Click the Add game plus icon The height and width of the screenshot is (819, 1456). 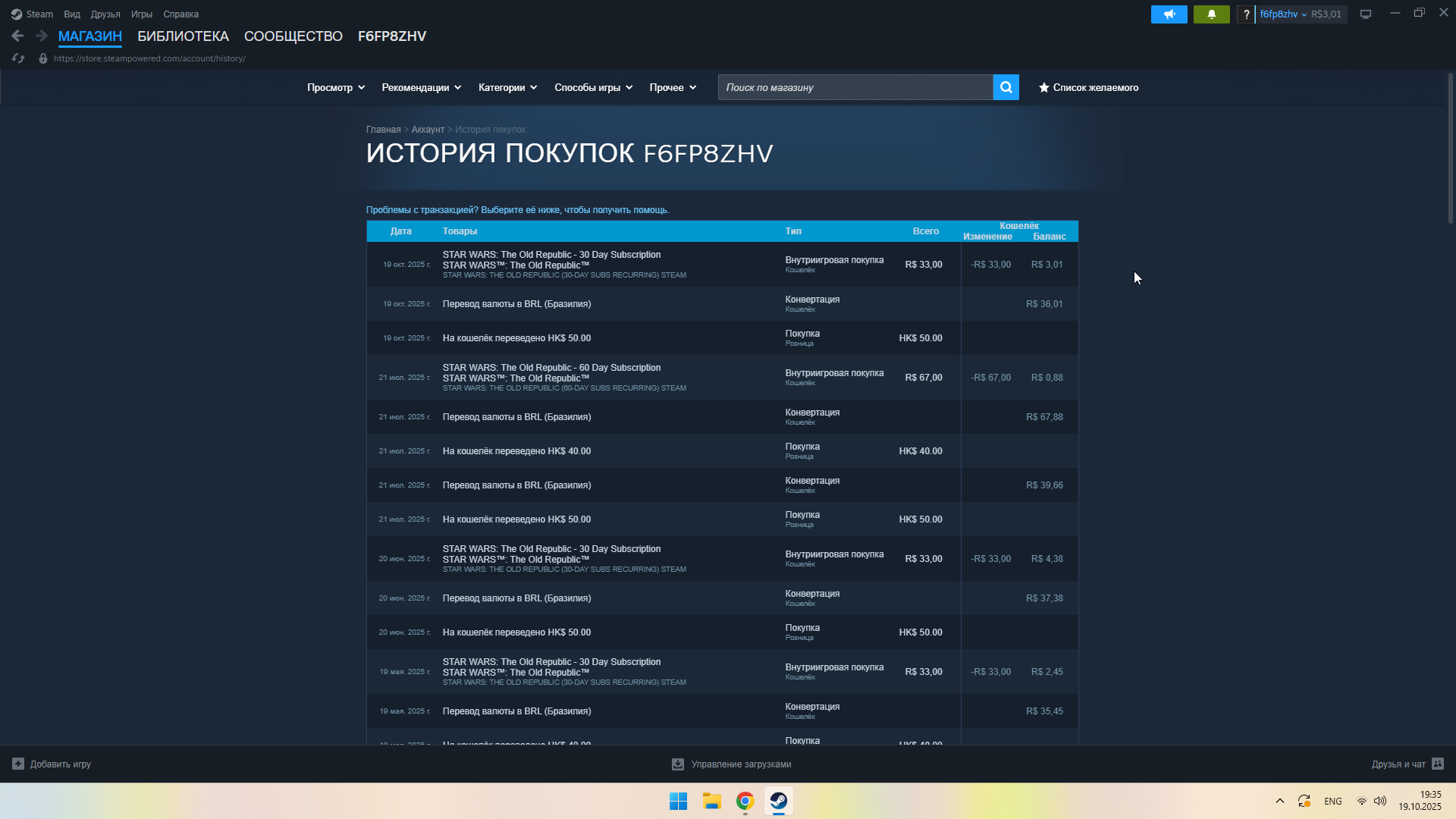(x=18, y=764)
